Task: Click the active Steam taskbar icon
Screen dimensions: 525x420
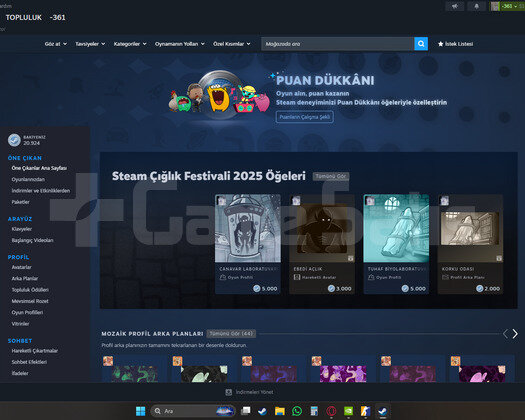Action: pyautogui.click(x=382, y=411)
